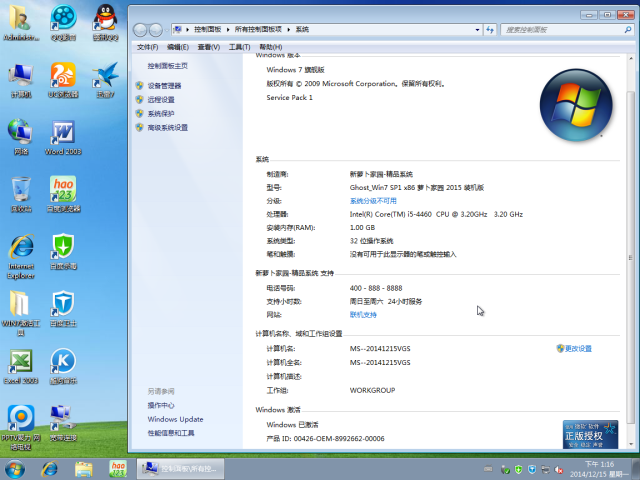
Task: Open 操作中心 (Action Center) link
Action: click(x=161, y=405)
